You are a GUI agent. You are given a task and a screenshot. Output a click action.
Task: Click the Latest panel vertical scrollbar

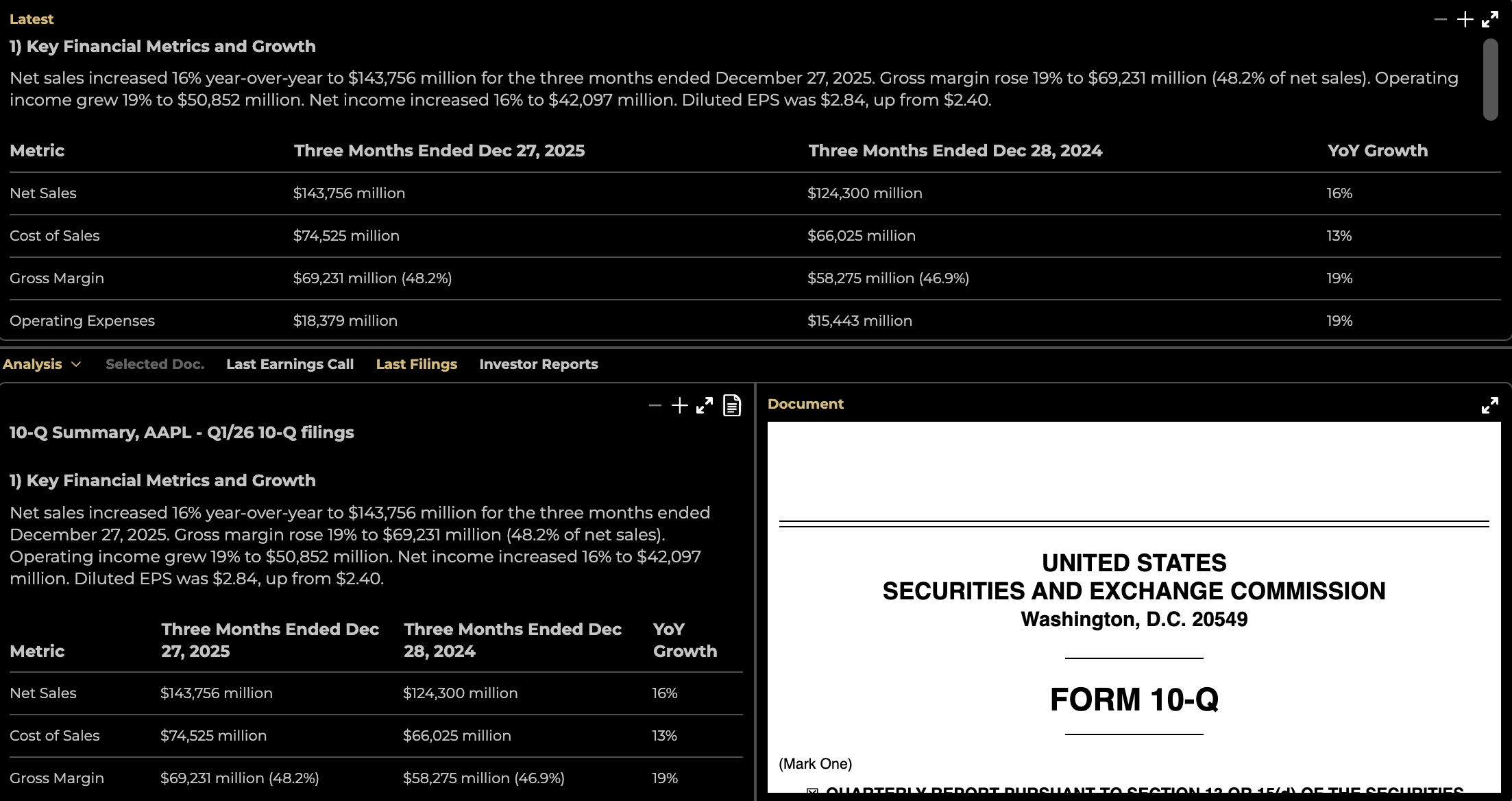(1490, 80)
